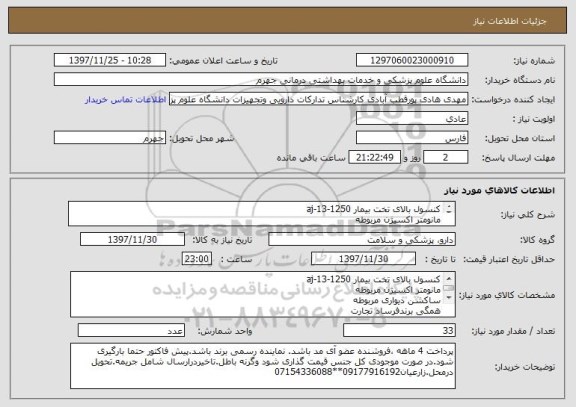Click the up arrow of the specifications scrollbar
This screenshot has width=576, height=407.
pyautogui.click(x=449, y=278)
